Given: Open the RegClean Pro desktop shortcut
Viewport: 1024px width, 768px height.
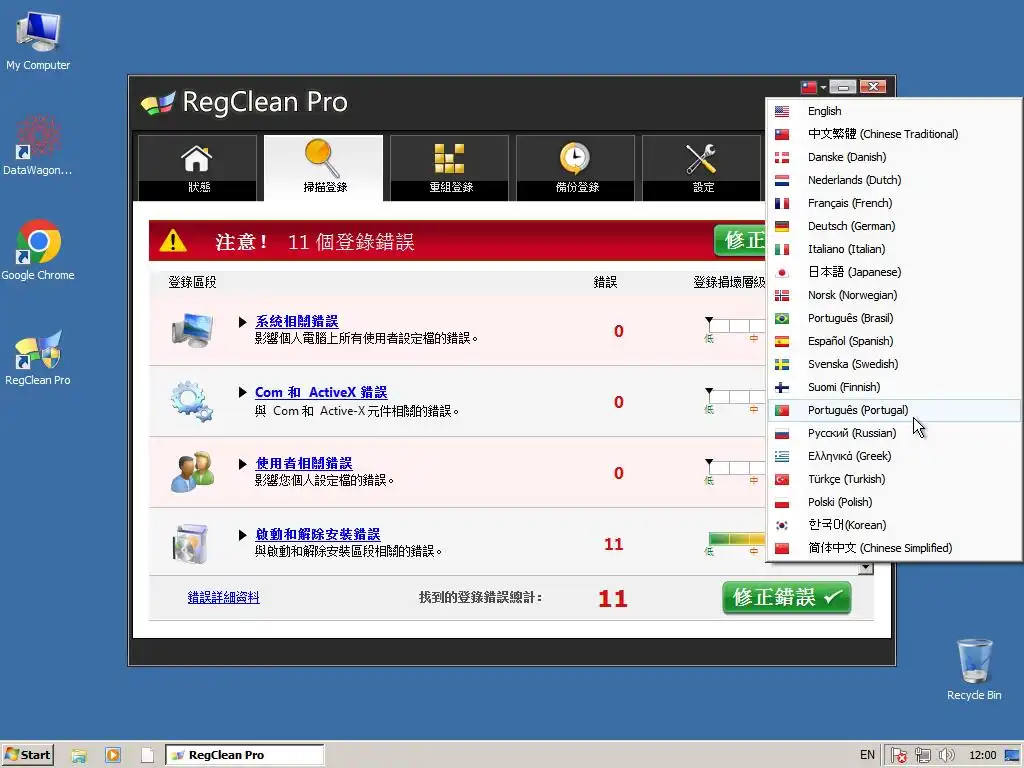Looking at the screenshot, I should pyautogui.click(x=38, y=357).
